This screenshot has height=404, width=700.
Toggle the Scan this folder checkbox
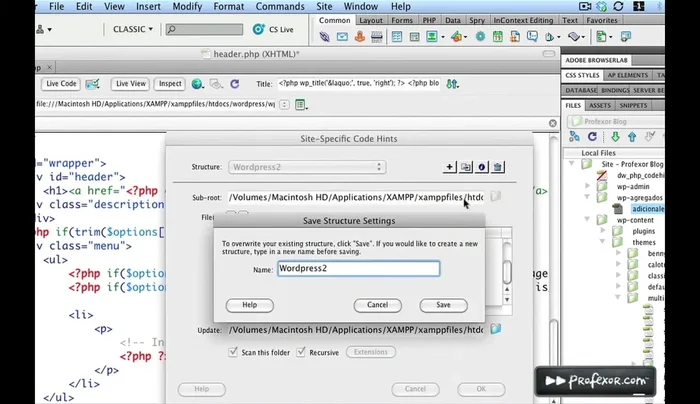point(233,352)
